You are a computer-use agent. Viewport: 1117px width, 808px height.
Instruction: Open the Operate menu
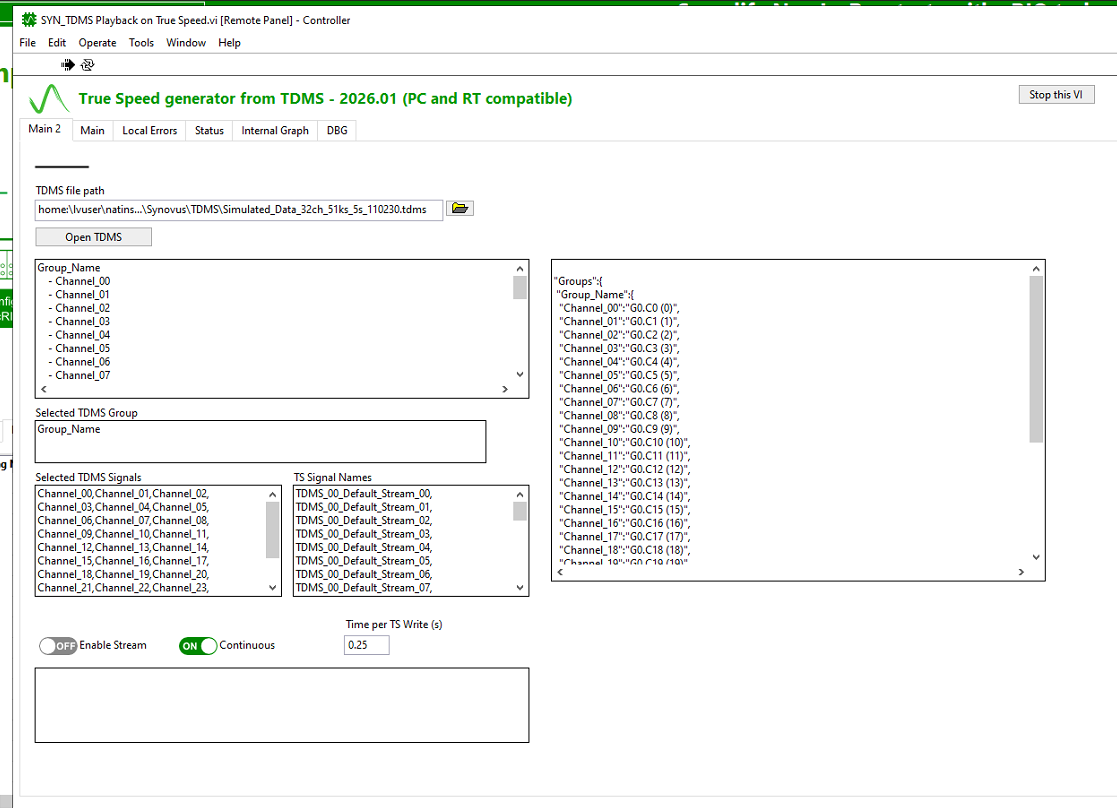(x=97, y=43)
